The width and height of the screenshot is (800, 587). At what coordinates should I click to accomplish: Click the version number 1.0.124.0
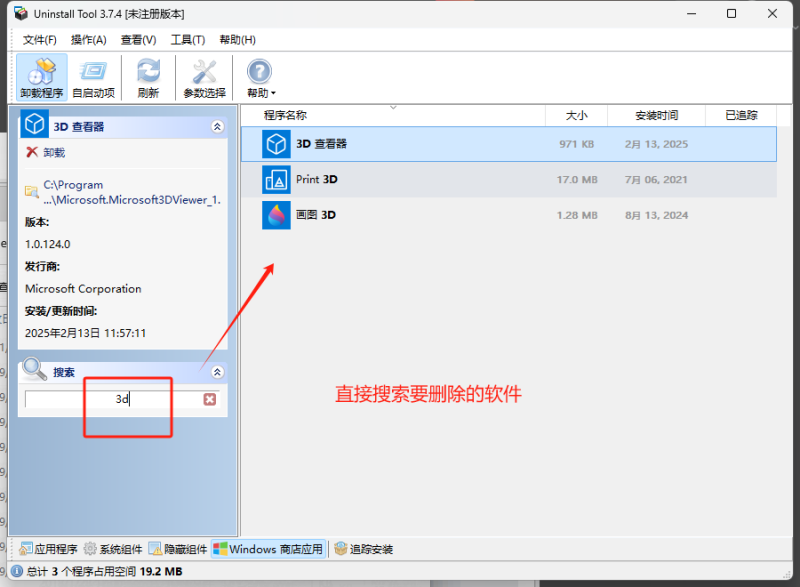pyautogui.click(x=47, y=244)
